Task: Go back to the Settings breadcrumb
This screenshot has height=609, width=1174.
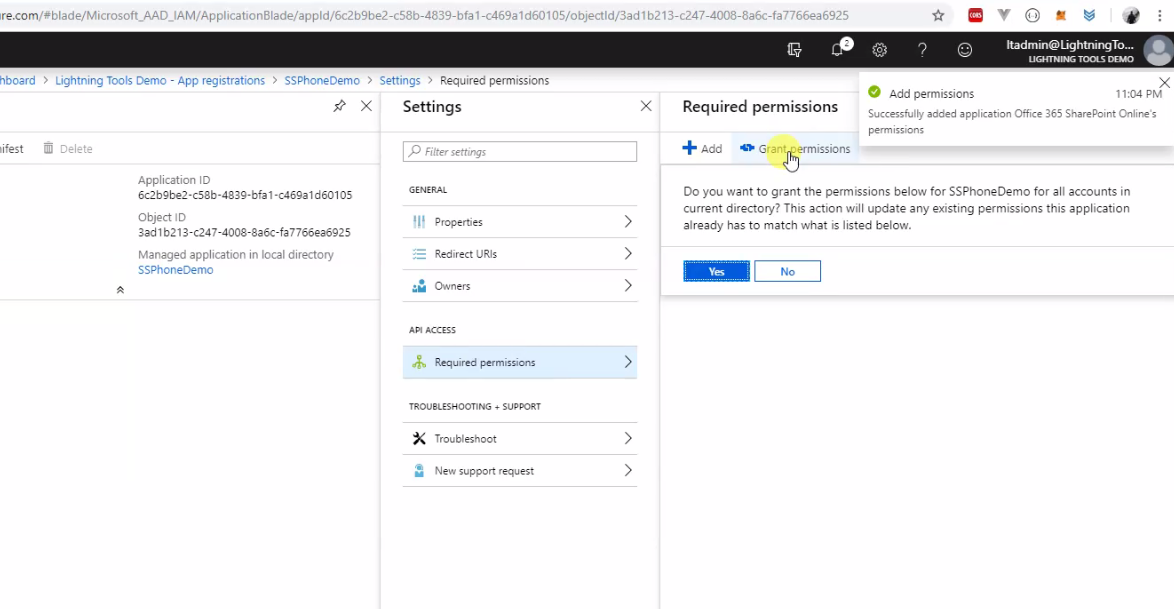Action: (400, 80)
